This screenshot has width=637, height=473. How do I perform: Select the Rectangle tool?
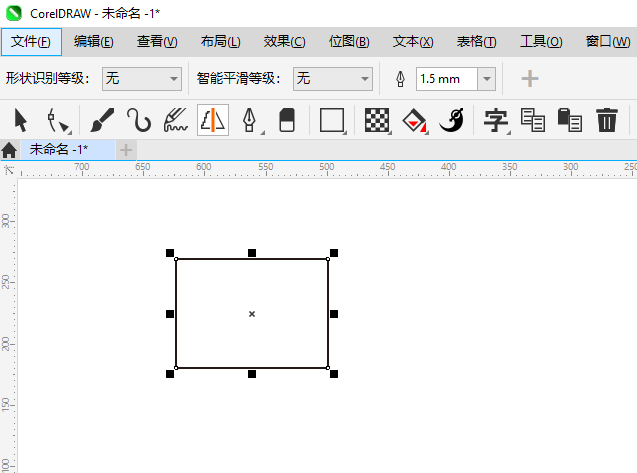click(x=332, y=120)
